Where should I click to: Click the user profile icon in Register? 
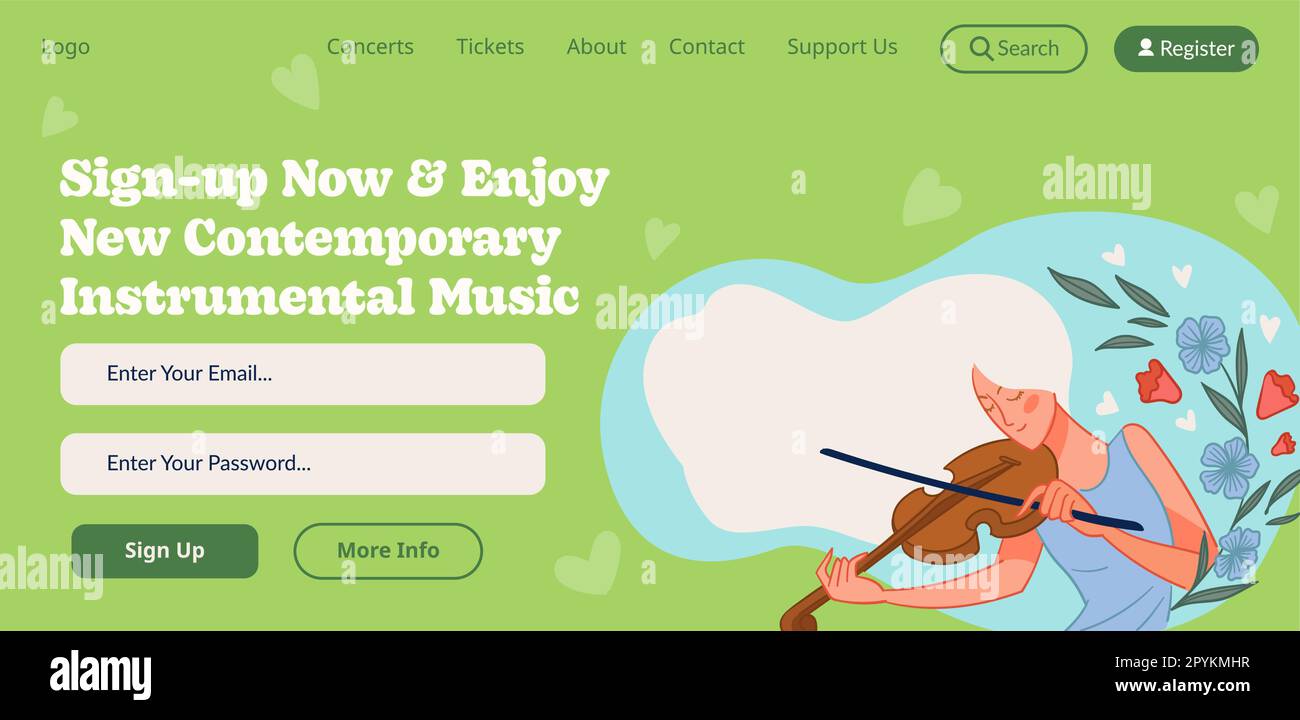coord(1145,47)
